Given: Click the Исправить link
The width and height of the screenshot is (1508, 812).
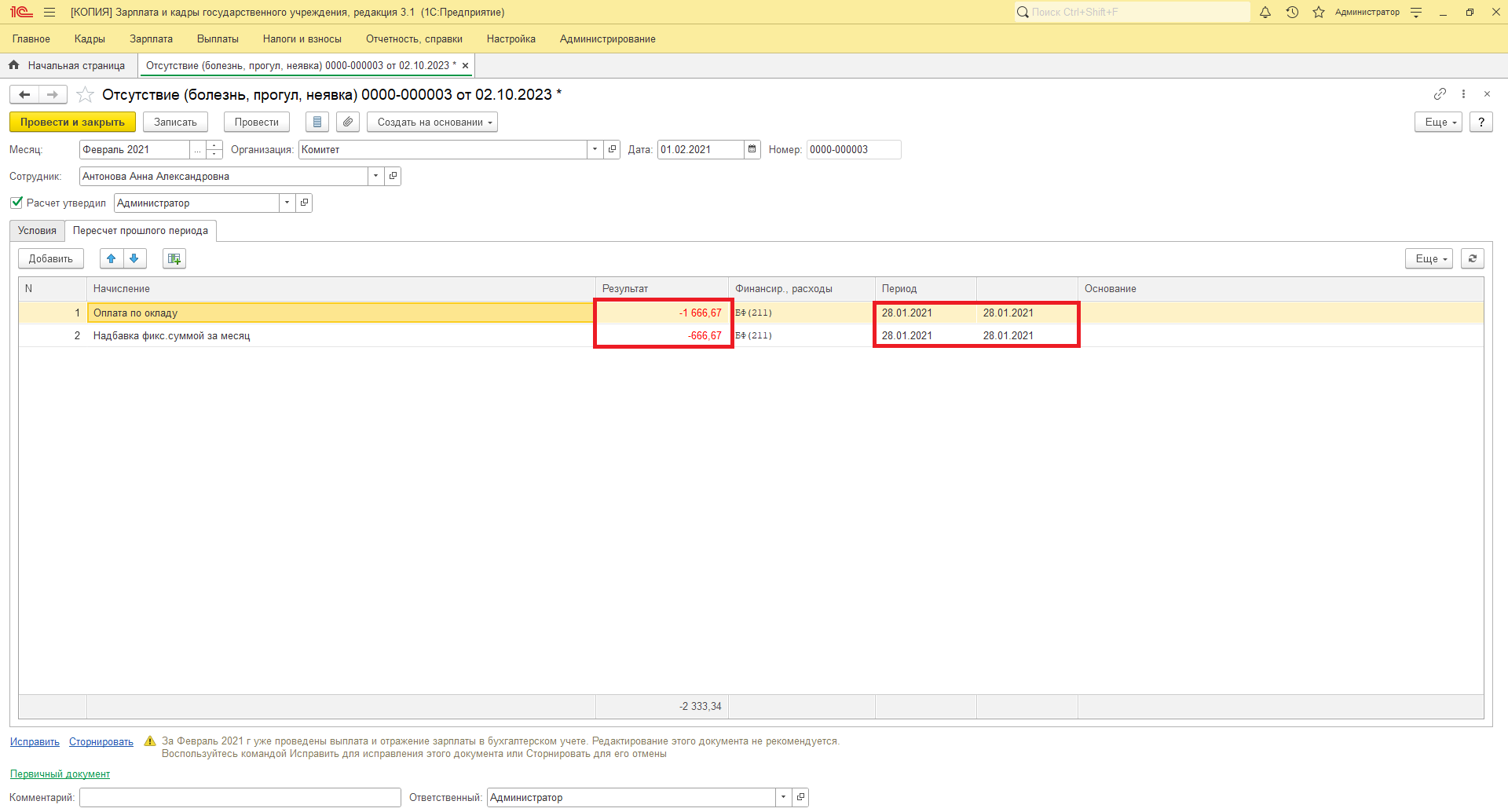Looking at the screenshot, I should 35,742.
